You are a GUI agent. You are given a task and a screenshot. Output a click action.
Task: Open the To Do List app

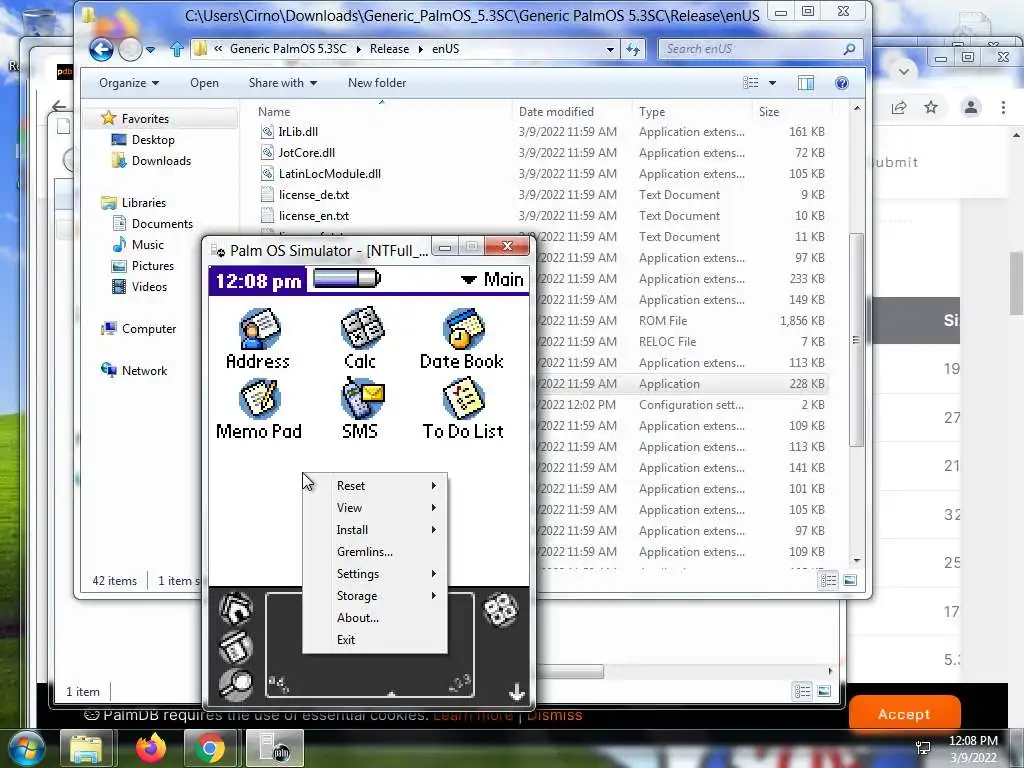[463, 409]
